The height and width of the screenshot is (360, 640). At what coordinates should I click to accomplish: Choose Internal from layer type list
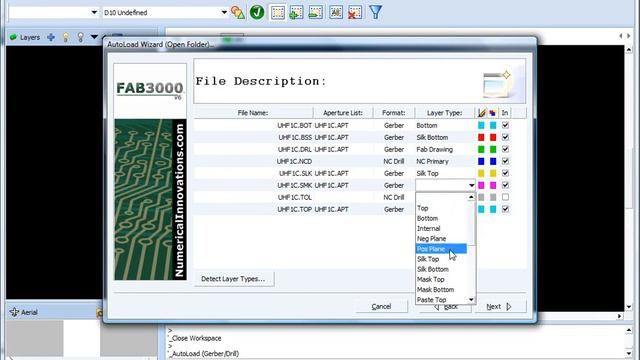point(429,229)
